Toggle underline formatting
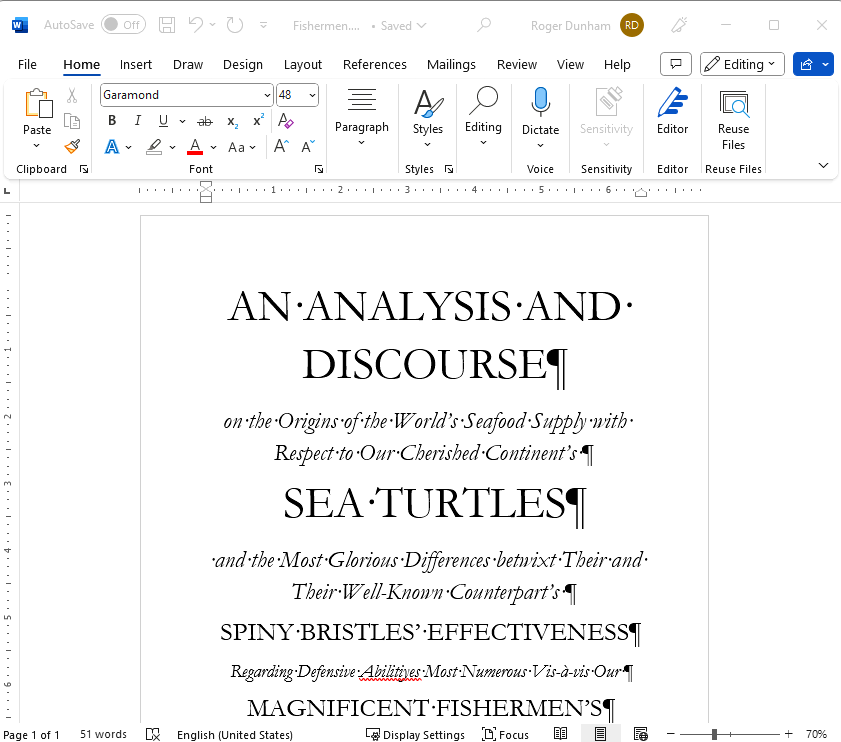Viewport: 841px width, 742px height. (x=162, y=120)
